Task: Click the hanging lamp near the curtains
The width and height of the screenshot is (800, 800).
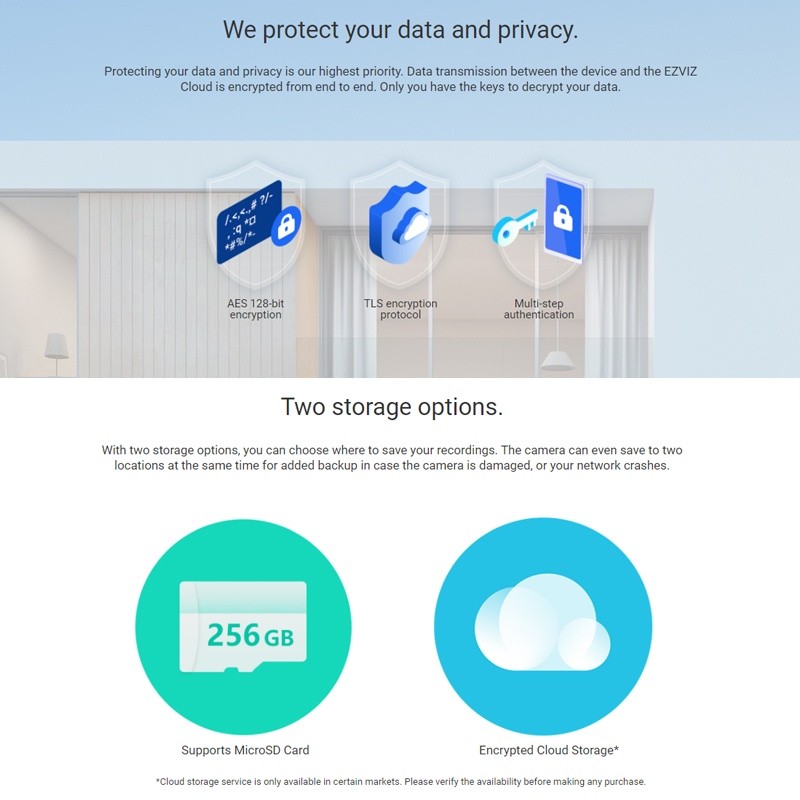Action: (557, 360)
